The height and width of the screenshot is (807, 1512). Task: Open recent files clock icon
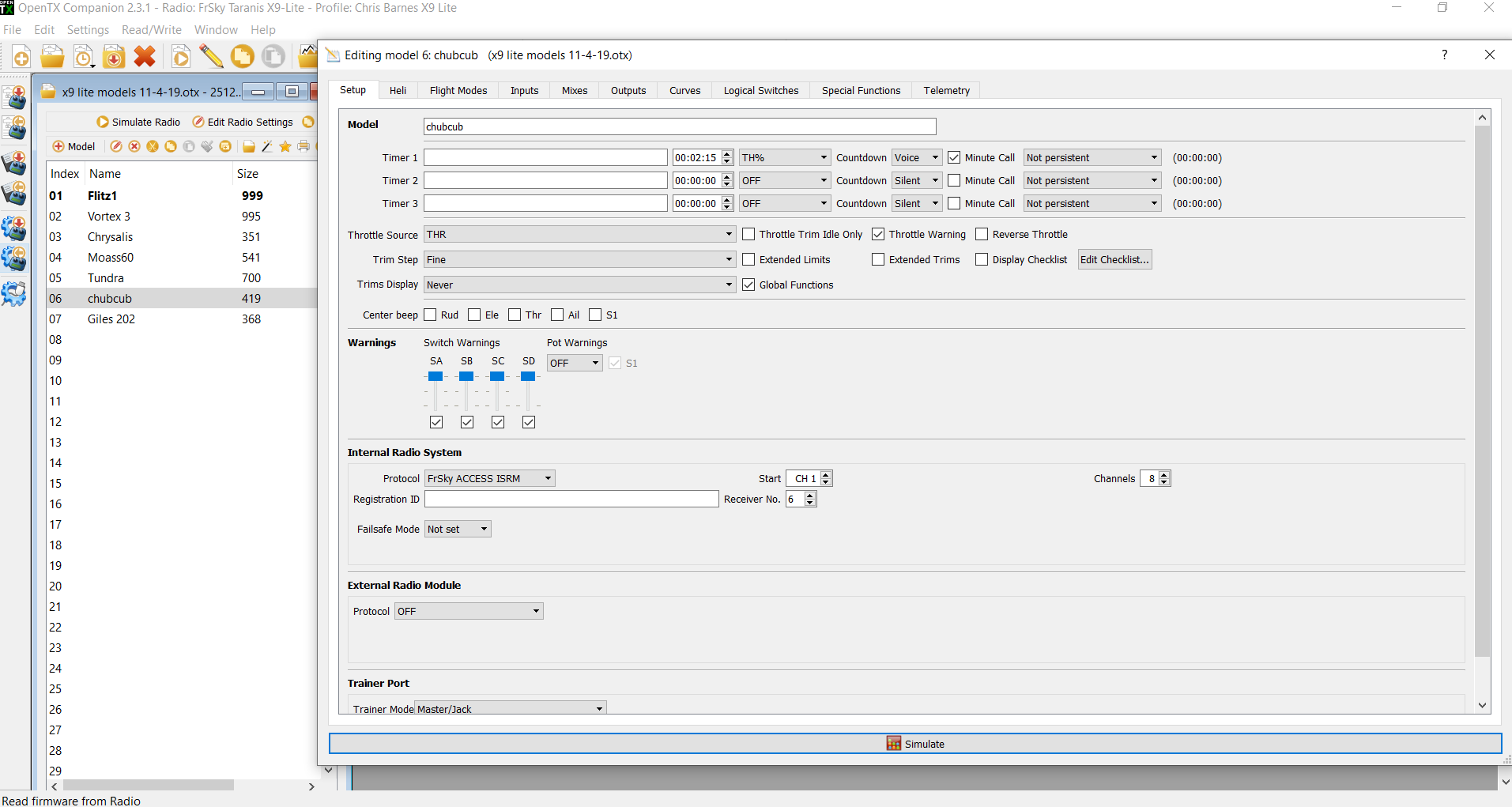(83, 57)
